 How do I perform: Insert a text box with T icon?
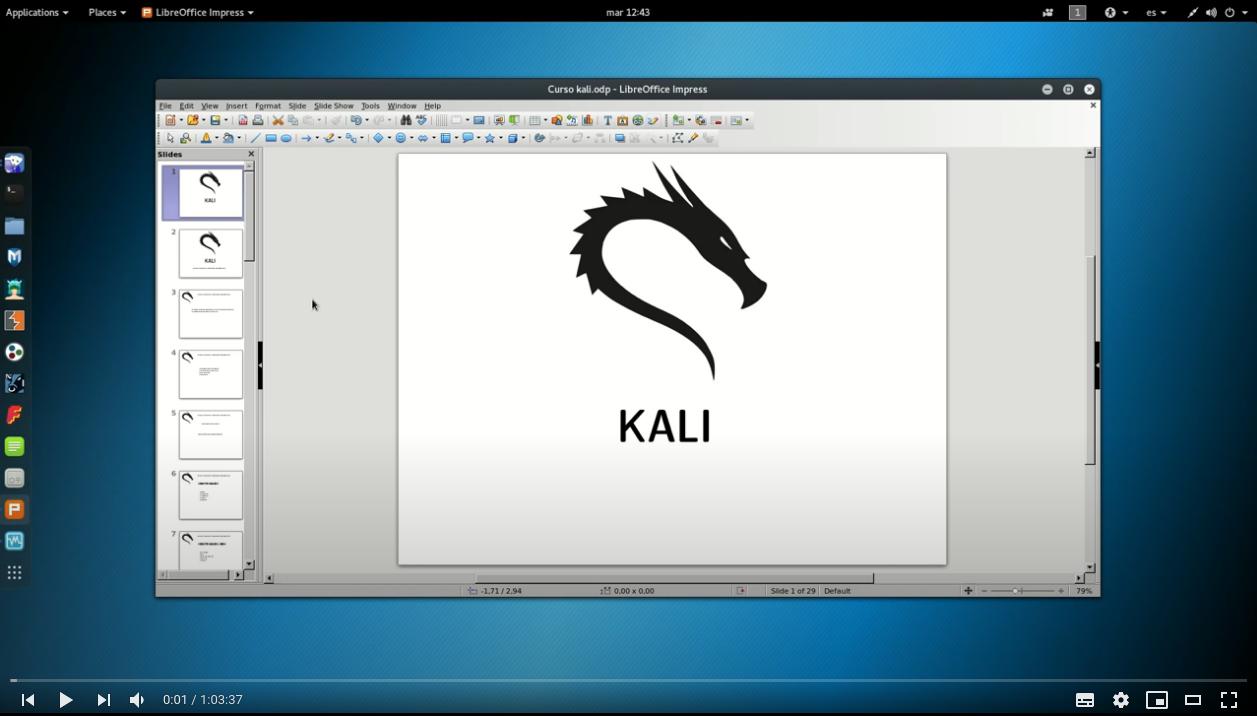click(607, 120)
